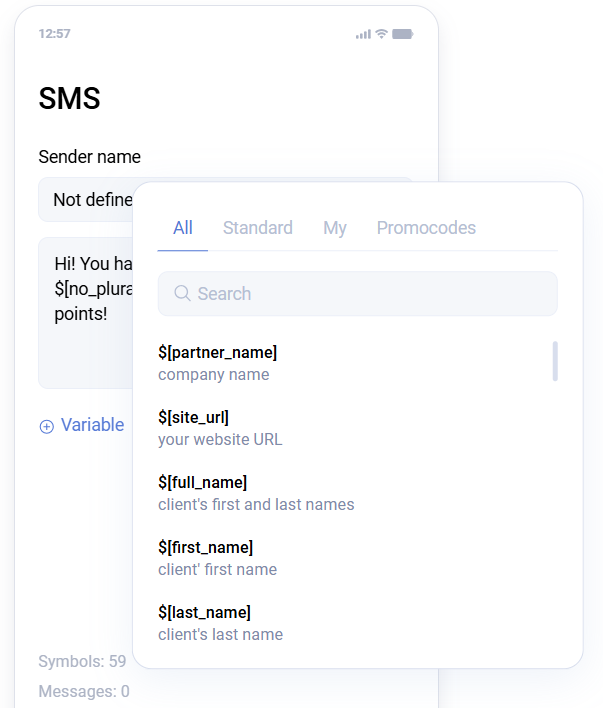
Task: Pick the $[last_name] variable
Action: pos(220,622)
